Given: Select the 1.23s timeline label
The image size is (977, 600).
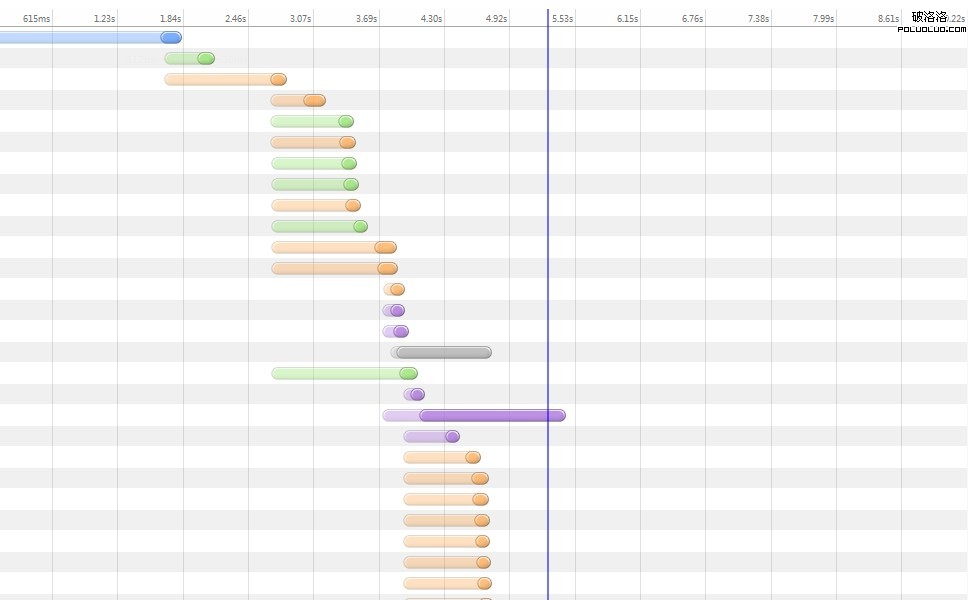Looking at the screenshot, I should (x=104, y=19).
